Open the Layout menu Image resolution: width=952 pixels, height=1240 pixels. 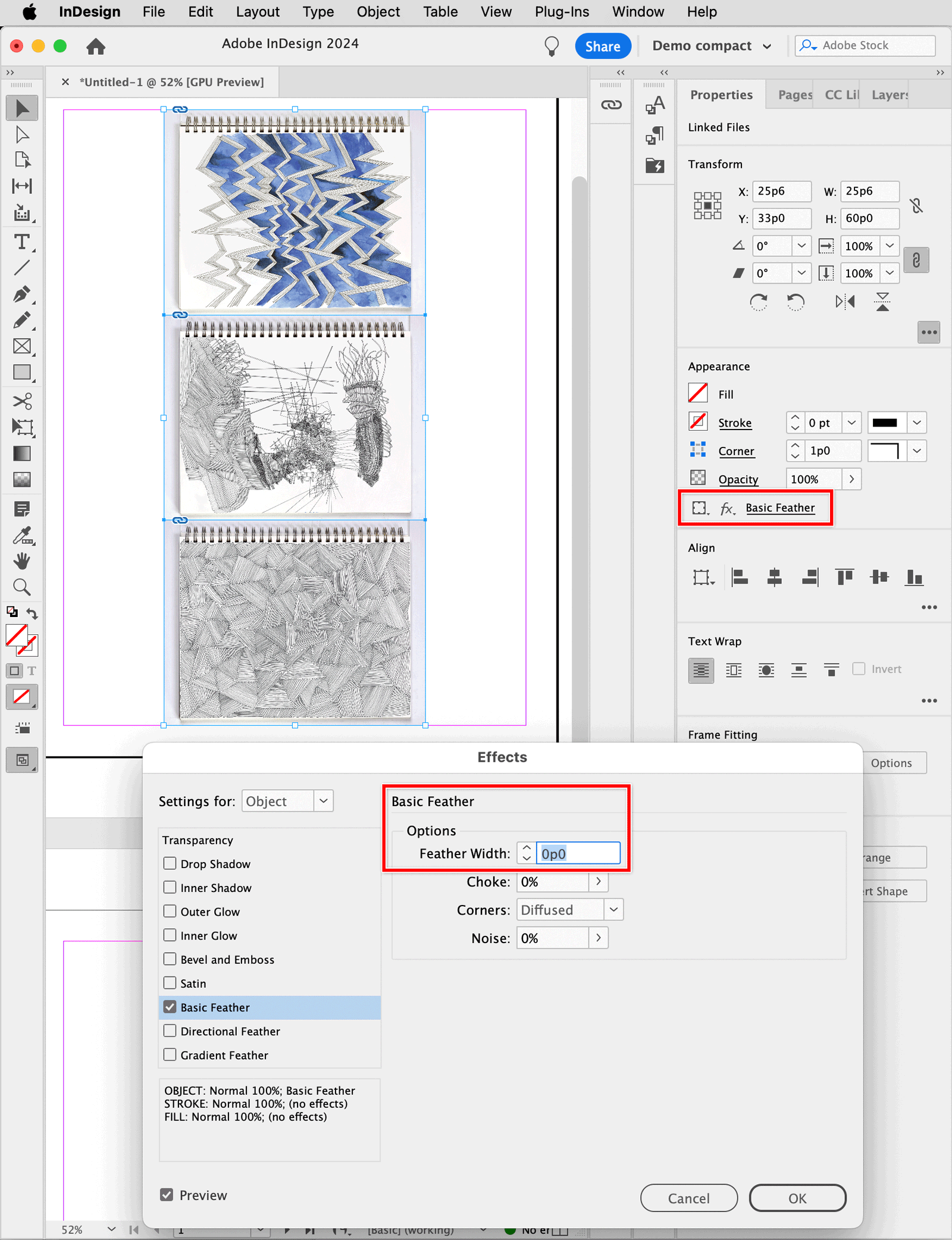pyautogui.click(x=258, y=12)
